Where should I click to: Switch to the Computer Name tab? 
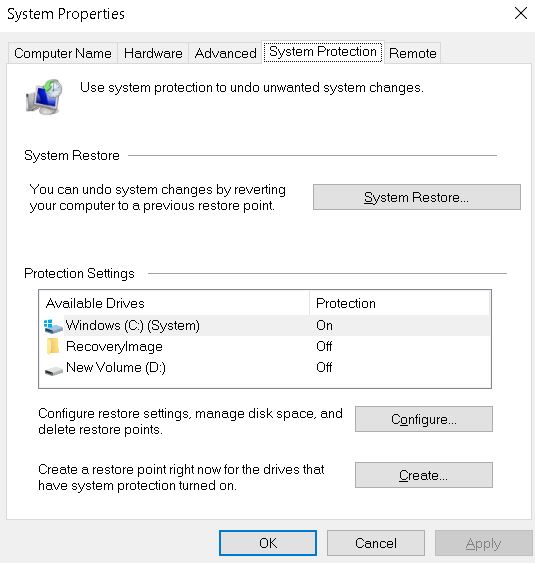click(63, 53)
